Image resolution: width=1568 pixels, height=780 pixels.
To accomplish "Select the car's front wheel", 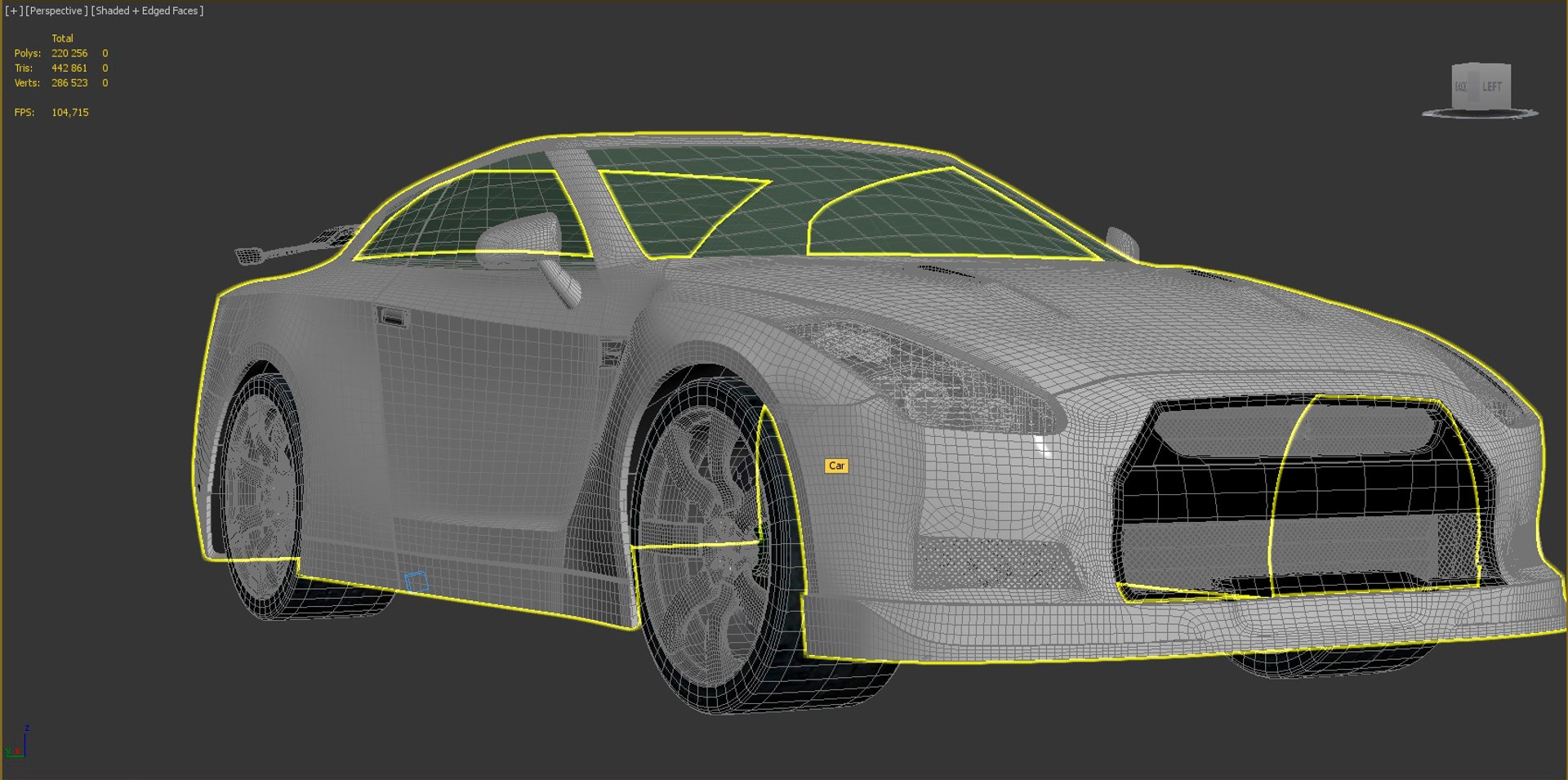I will tap(710, 539).
